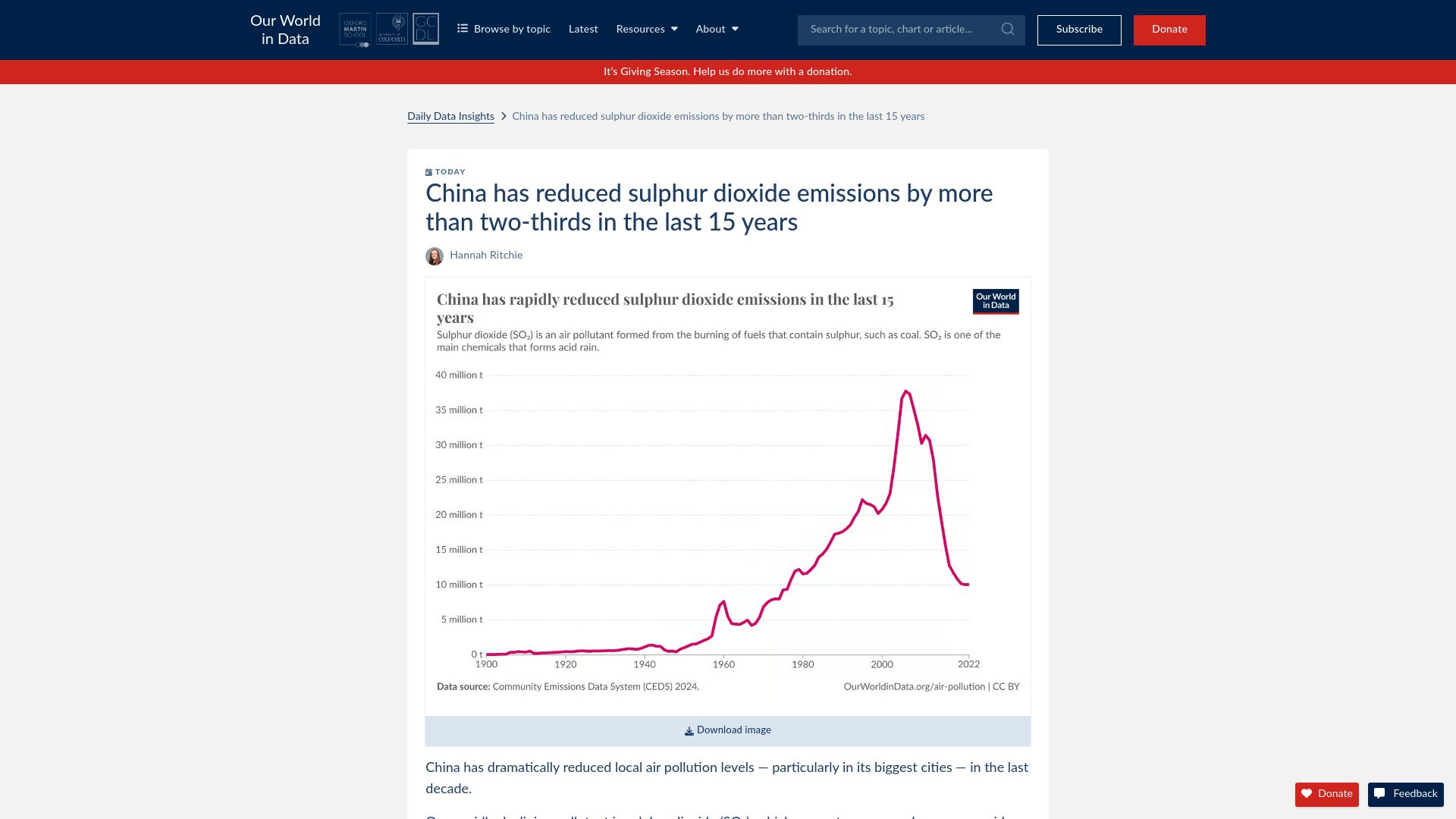The image size is (1456, 819).
Task: Click the Oxford Martin School logo
Action: (x=355, y=30)
